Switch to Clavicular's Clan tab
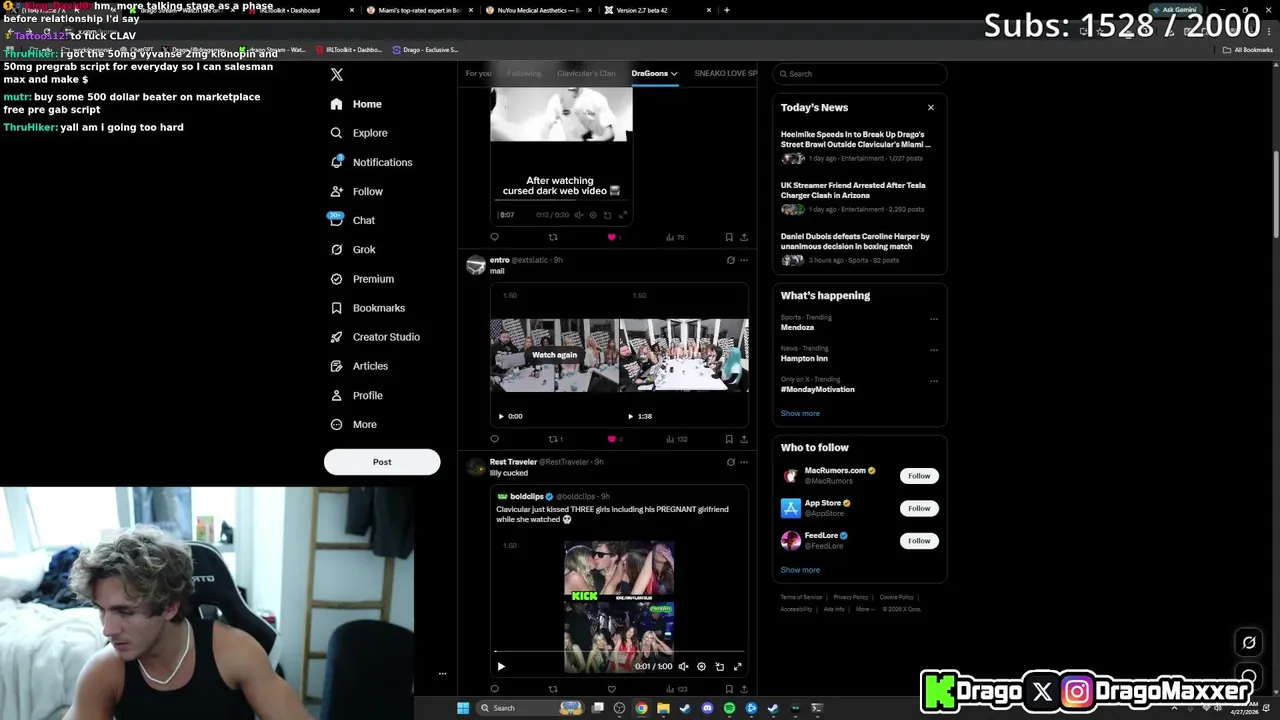The width and height of the screenshot is (1280, 720). tap(586, 73)
